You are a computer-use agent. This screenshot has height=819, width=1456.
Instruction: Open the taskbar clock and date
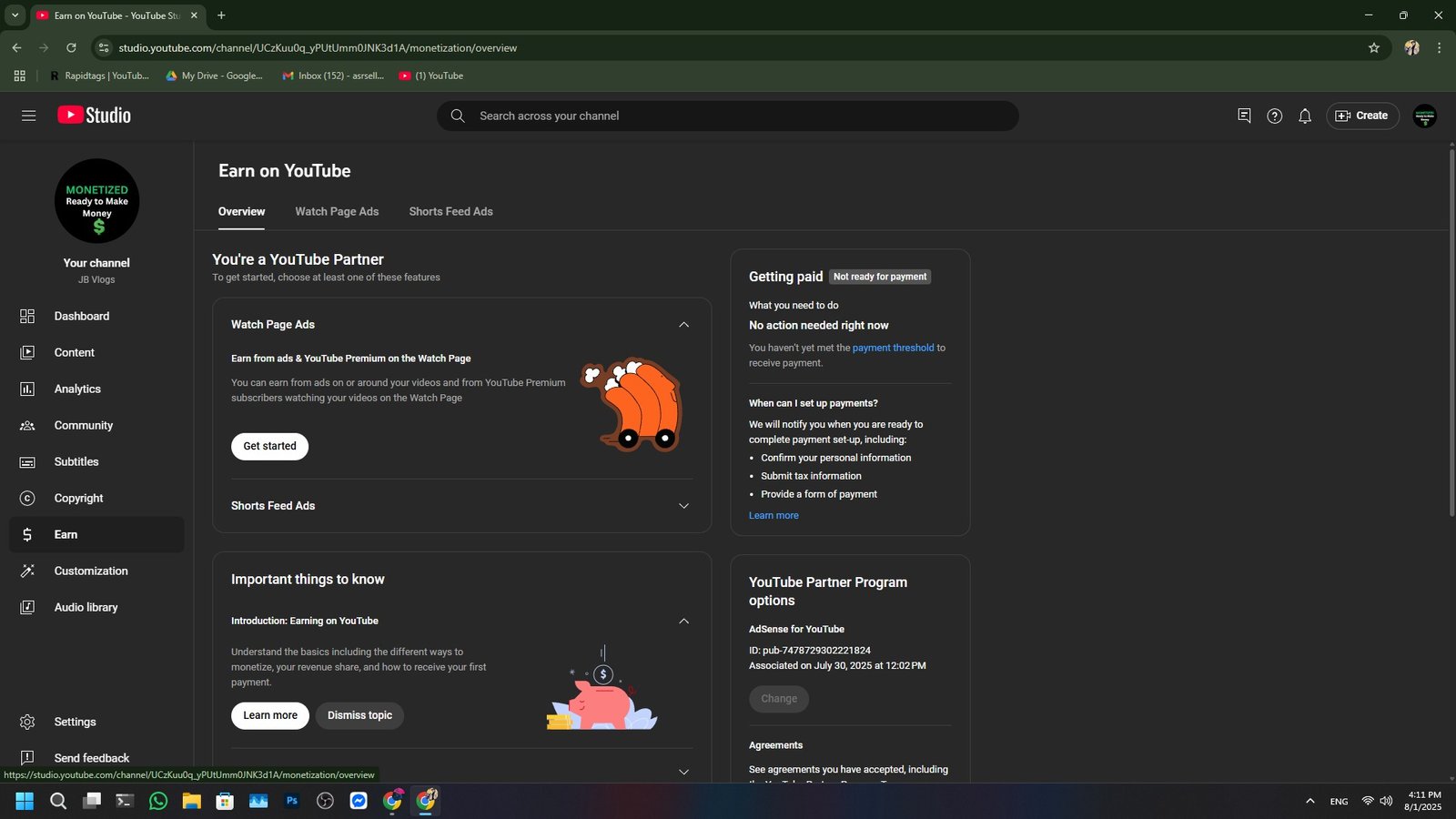coord(1423,801)
